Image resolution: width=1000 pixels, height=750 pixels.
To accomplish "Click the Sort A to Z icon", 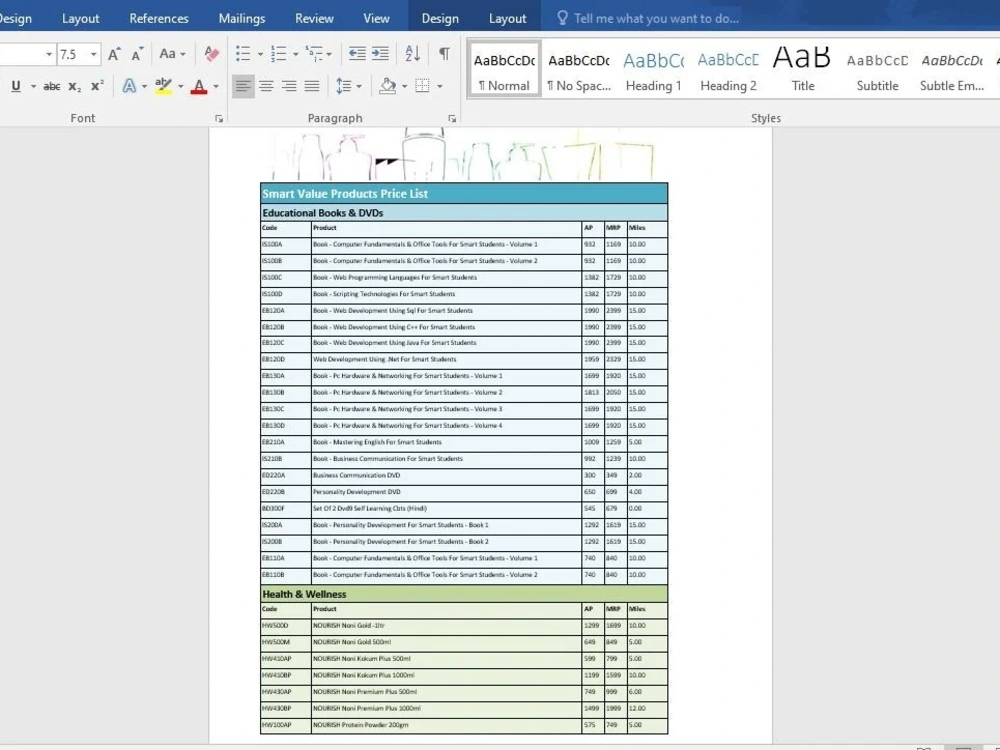I will [x=413, y=54].
